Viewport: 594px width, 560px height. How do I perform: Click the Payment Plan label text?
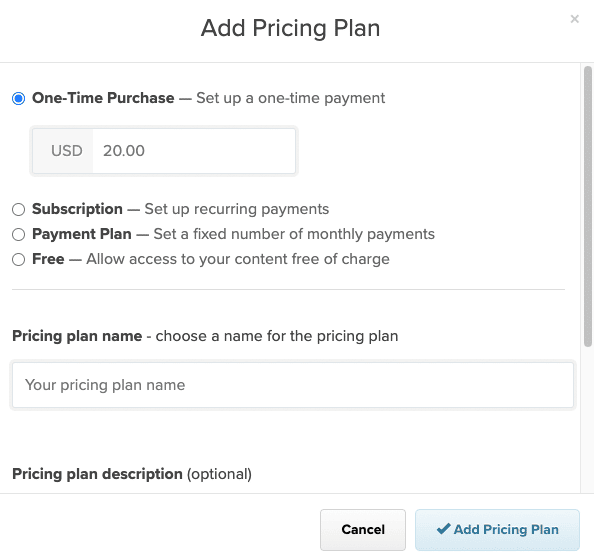click(82, 234)
